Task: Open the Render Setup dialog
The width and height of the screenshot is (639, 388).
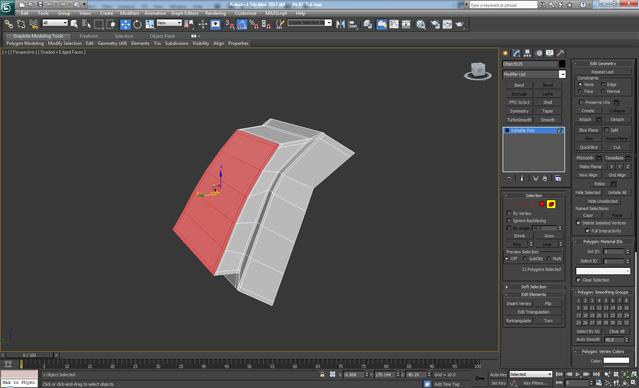Action: [x=435, y=24]
